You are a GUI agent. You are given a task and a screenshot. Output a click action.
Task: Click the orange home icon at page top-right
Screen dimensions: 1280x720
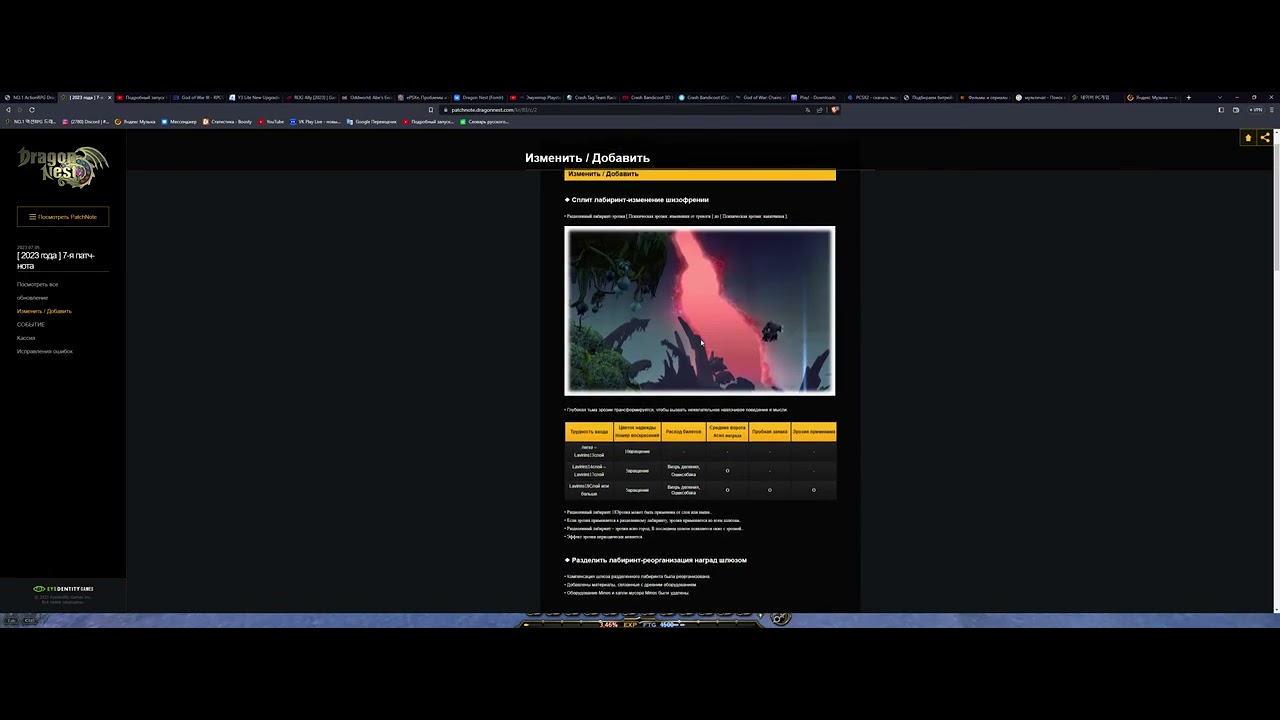(1248, 138)
